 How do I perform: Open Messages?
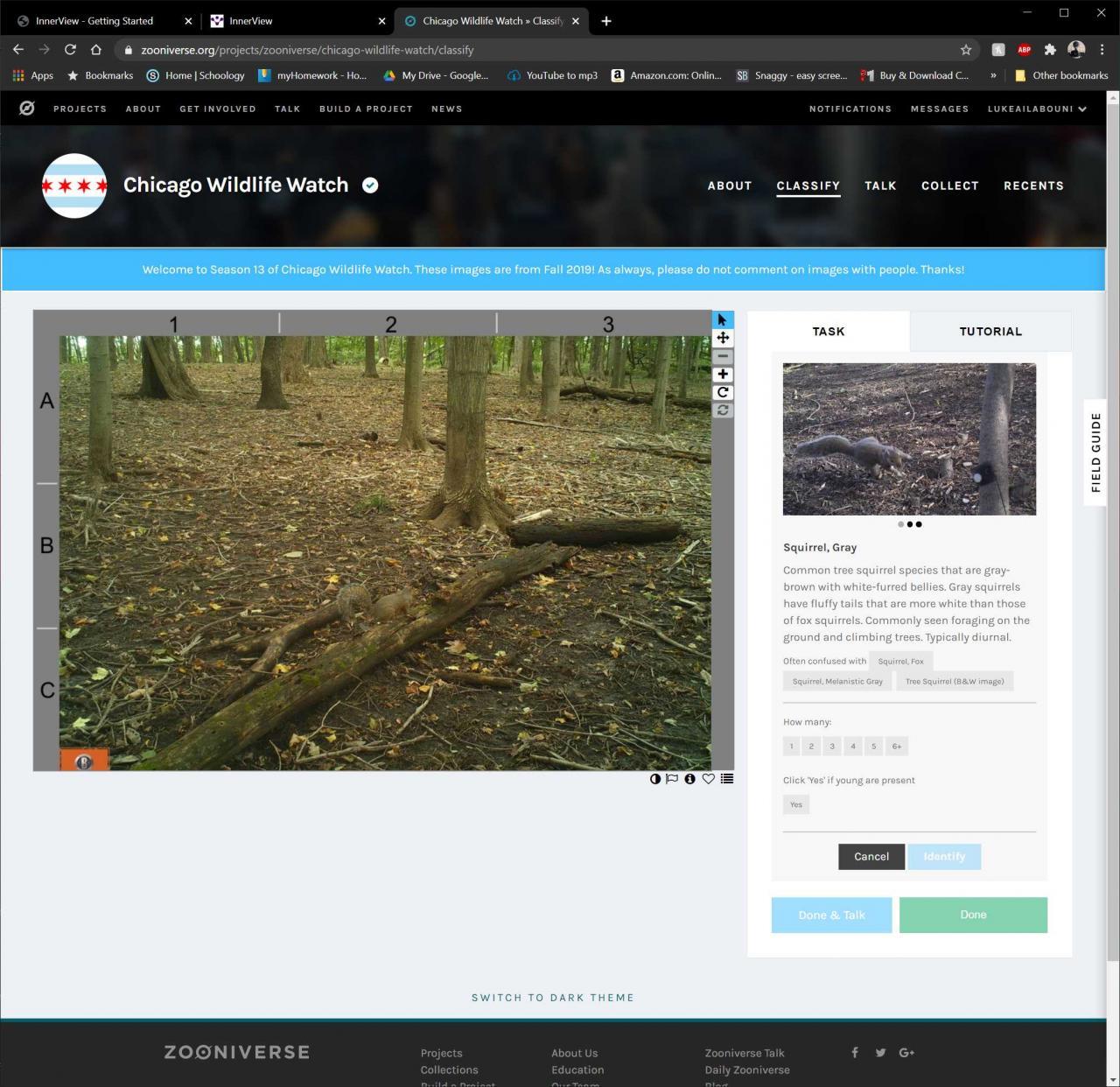point(940,109)
